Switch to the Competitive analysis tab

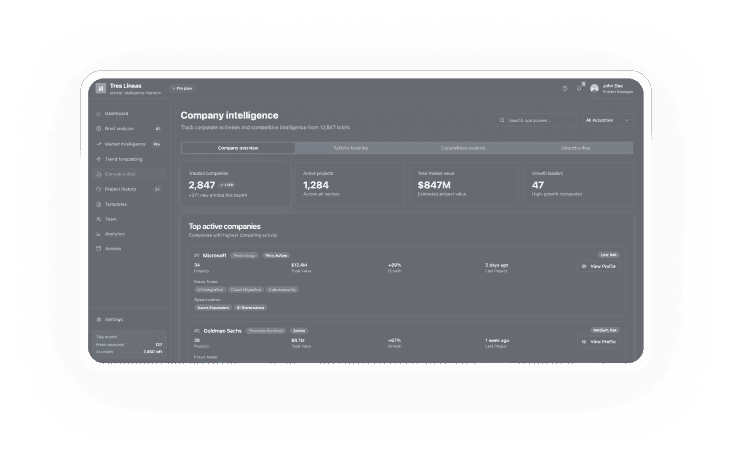point(463,148)
